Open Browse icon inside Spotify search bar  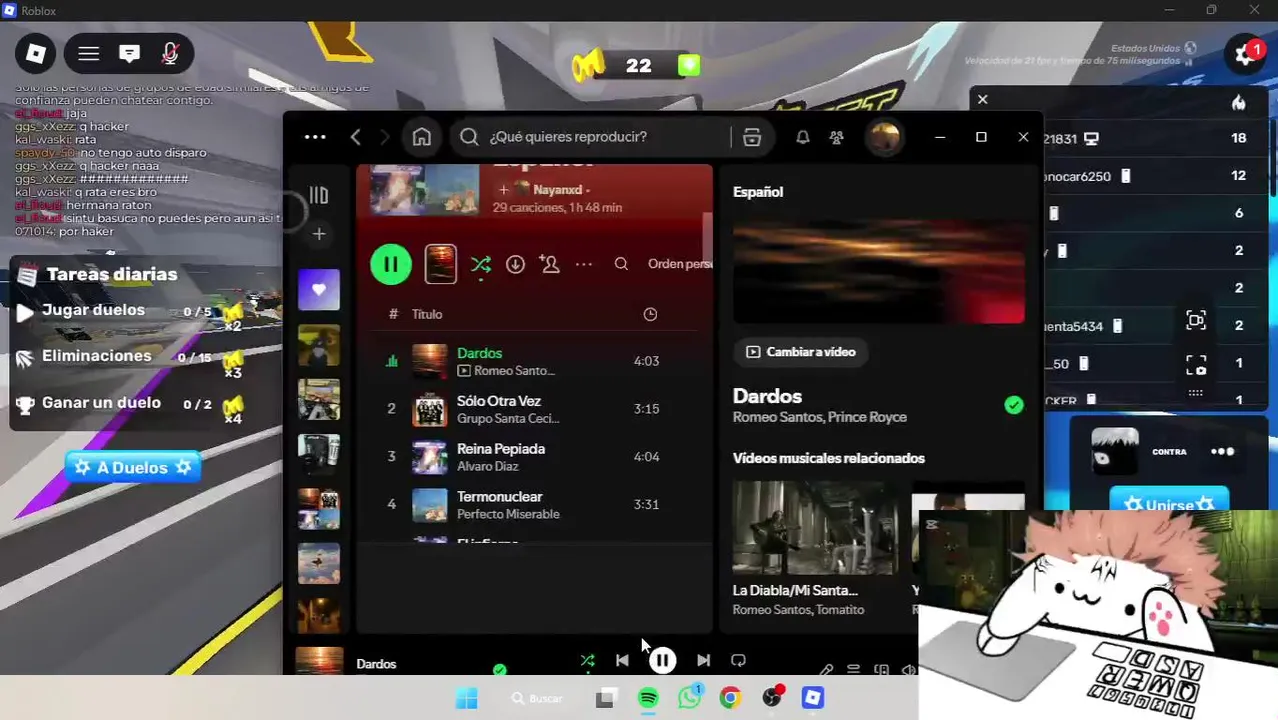[752, 137]
